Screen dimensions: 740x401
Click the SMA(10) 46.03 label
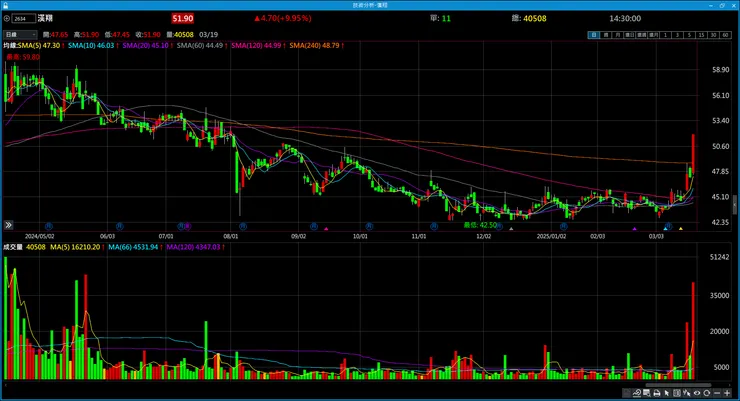click(x=92, y=45)
